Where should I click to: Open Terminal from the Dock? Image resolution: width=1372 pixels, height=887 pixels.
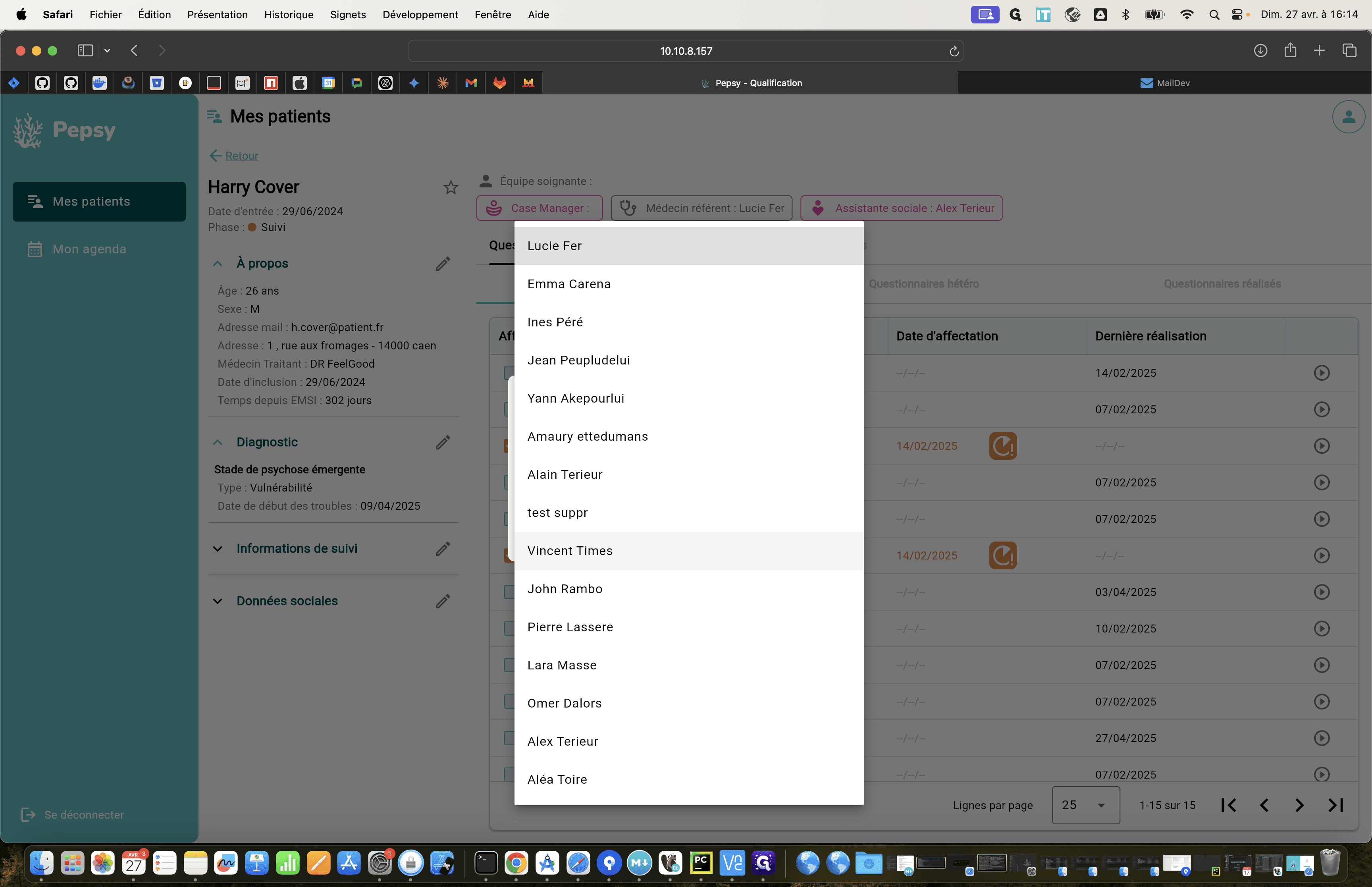pos(486,863)
